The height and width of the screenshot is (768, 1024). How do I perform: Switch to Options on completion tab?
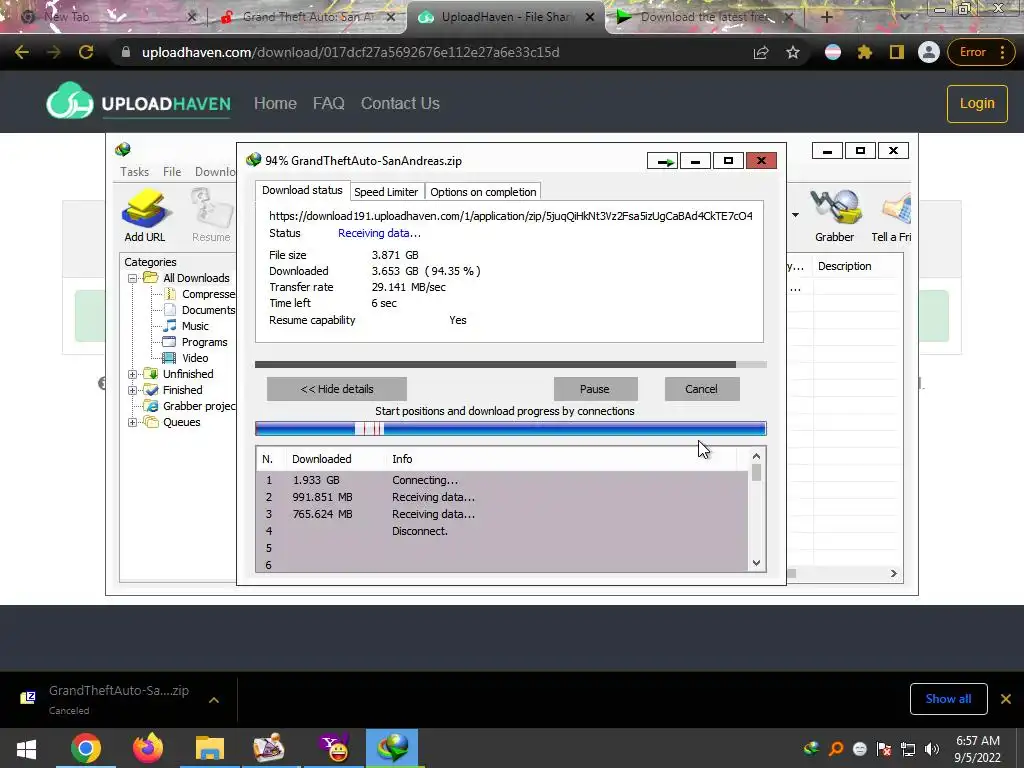point(483,192)
